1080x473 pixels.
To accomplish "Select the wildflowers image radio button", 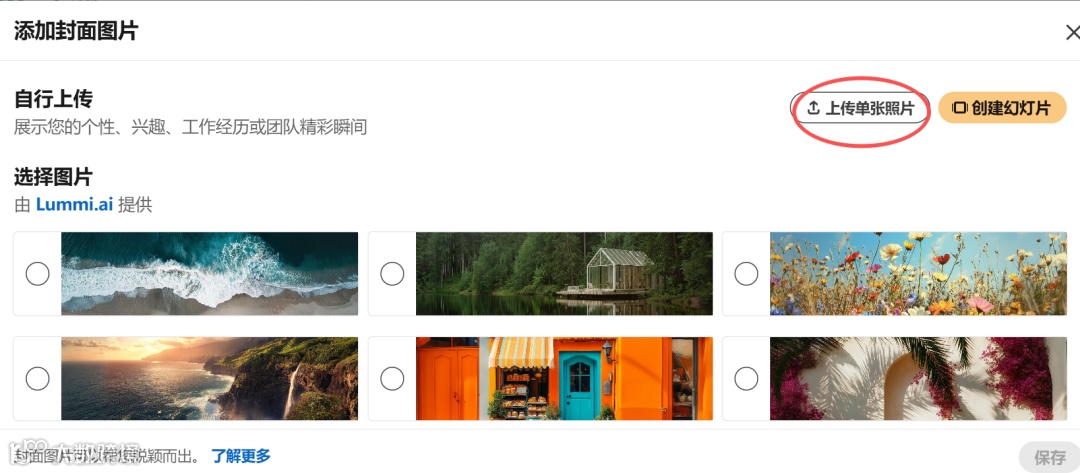I will 746,274.
